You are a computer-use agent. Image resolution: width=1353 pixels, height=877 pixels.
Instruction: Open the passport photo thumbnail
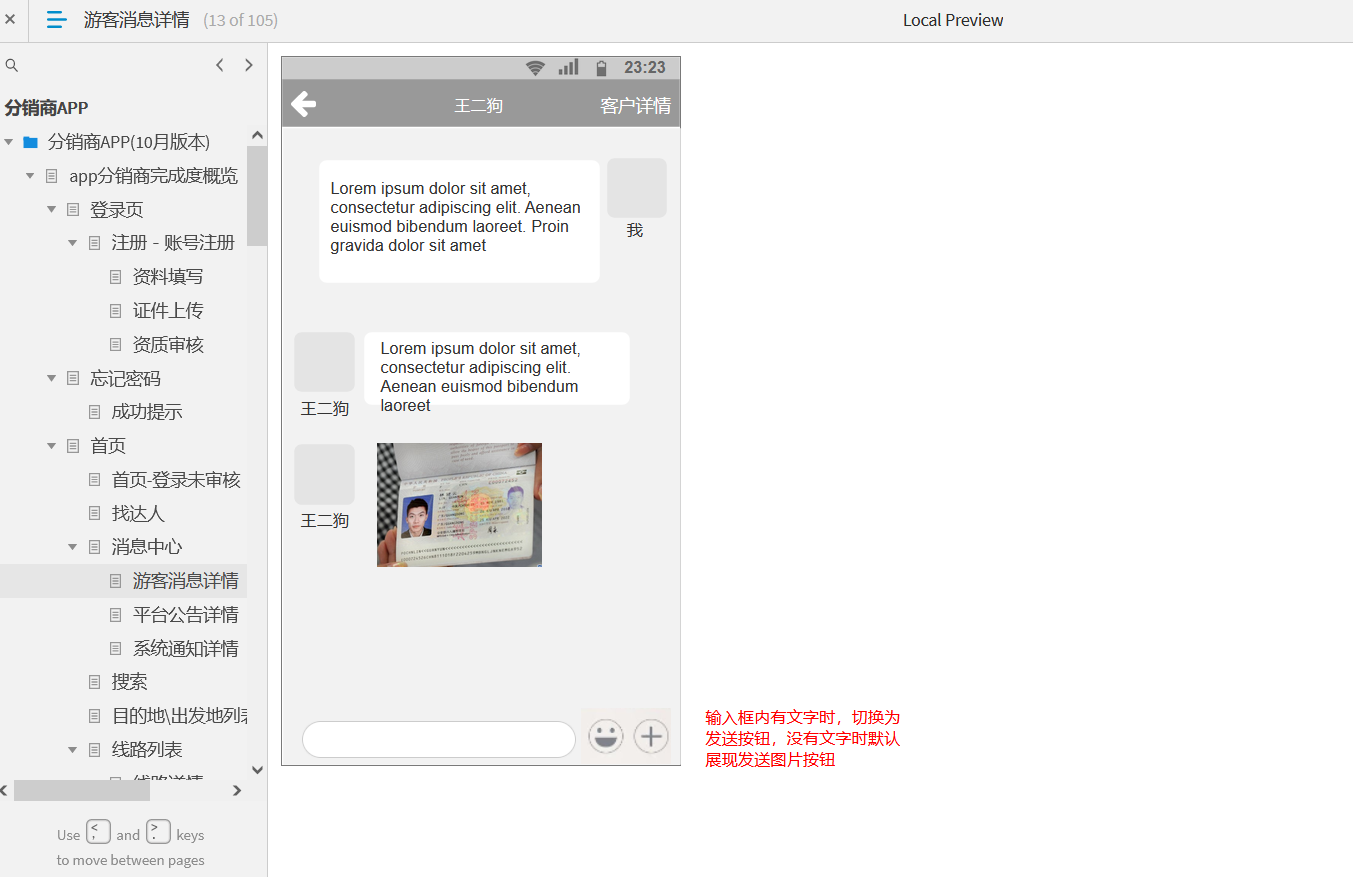point(459,505)
